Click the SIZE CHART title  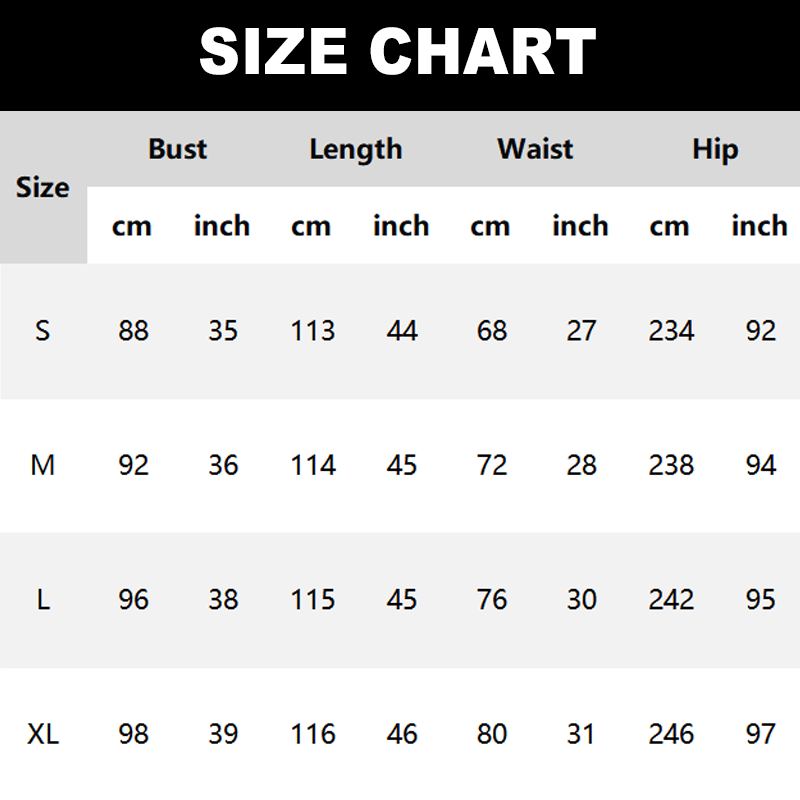tap(398, 52)
